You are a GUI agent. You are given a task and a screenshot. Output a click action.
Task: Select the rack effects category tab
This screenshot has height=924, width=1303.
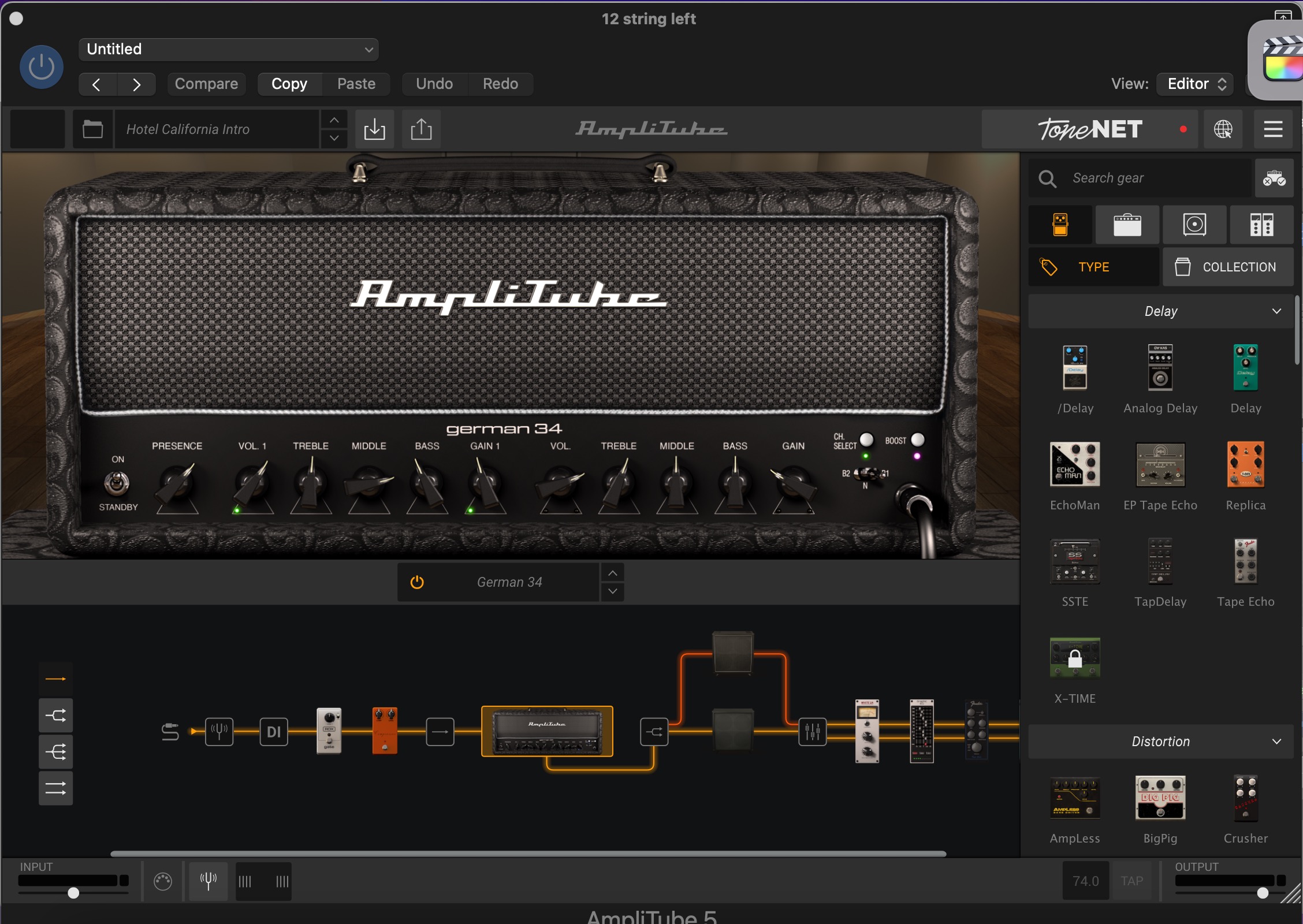point(1262,225)
